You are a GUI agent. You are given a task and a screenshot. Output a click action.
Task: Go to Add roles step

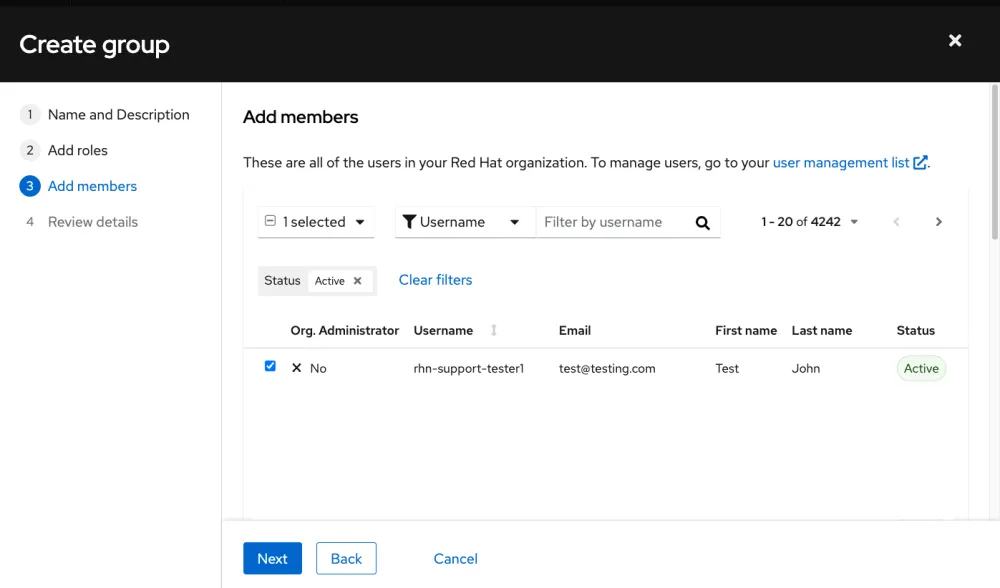click(77, 151)
